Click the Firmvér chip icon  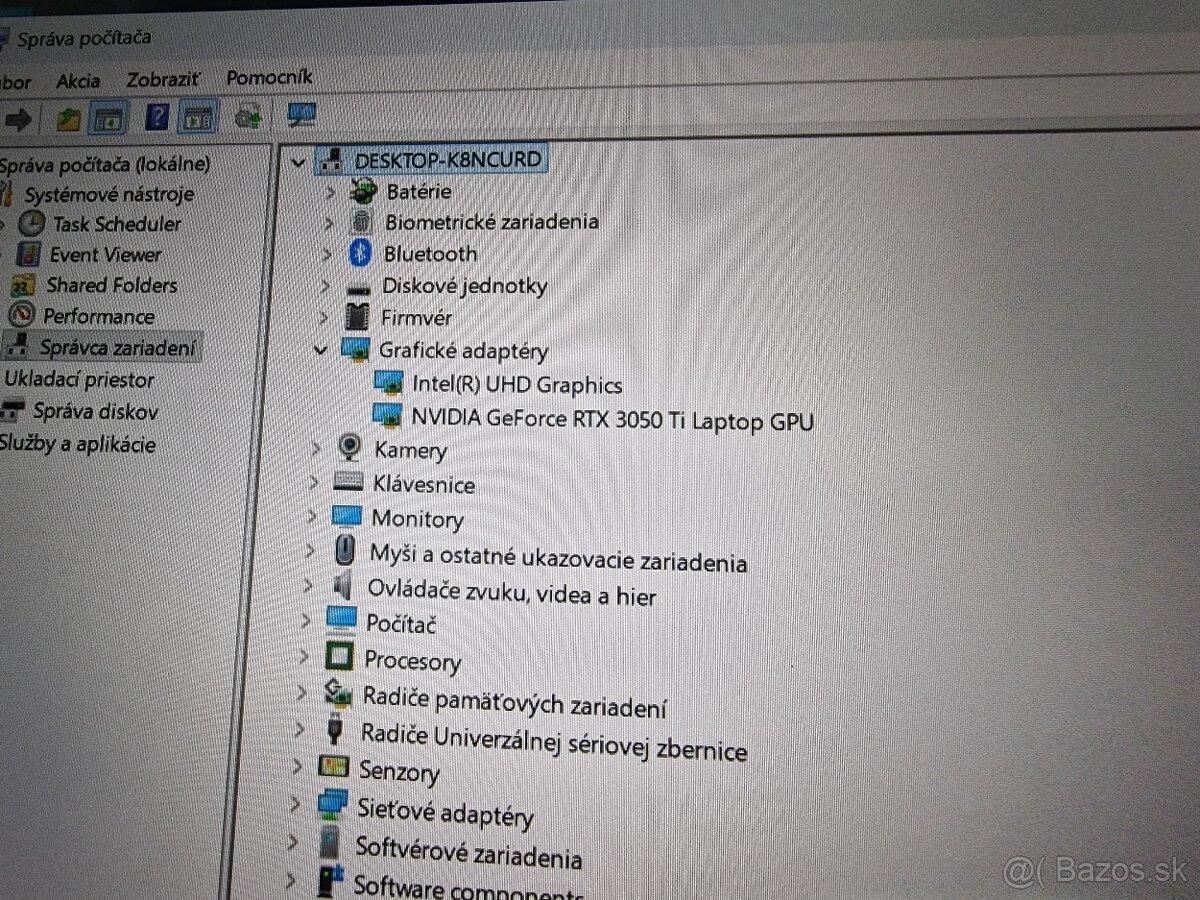[x=356, y=317]
